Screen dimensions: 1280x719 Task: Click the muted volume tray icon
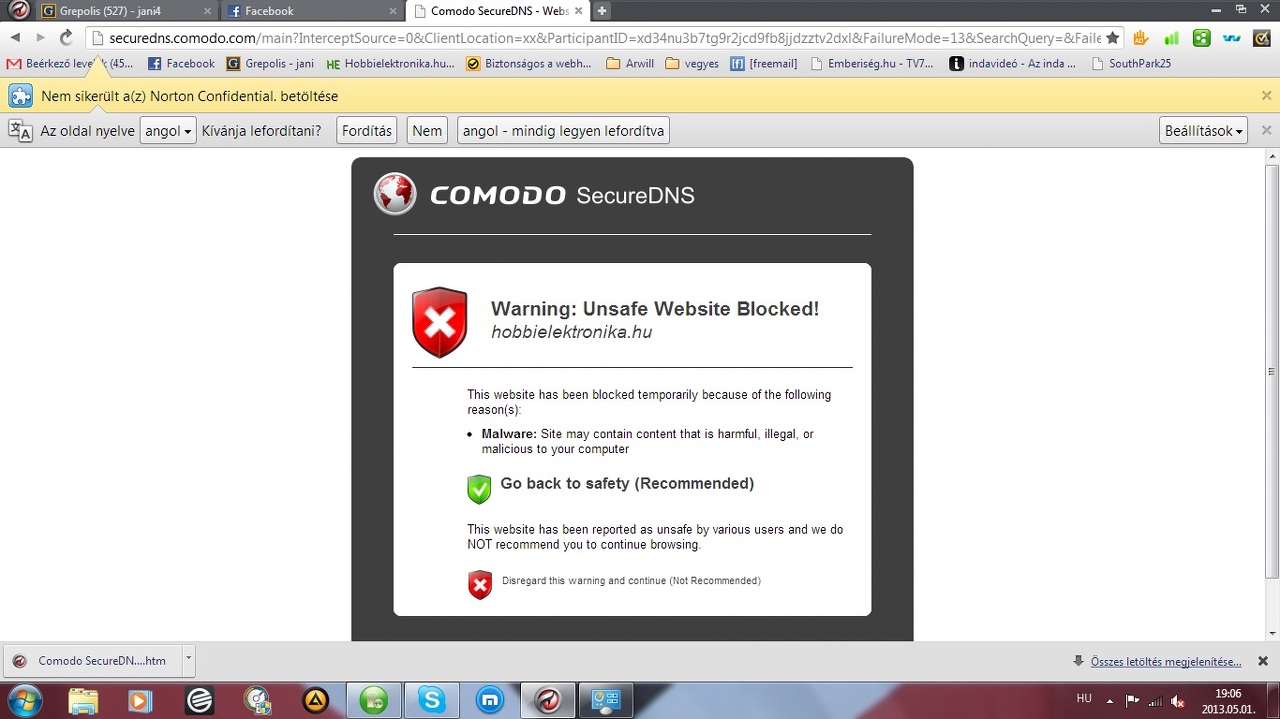[1179, 700]
